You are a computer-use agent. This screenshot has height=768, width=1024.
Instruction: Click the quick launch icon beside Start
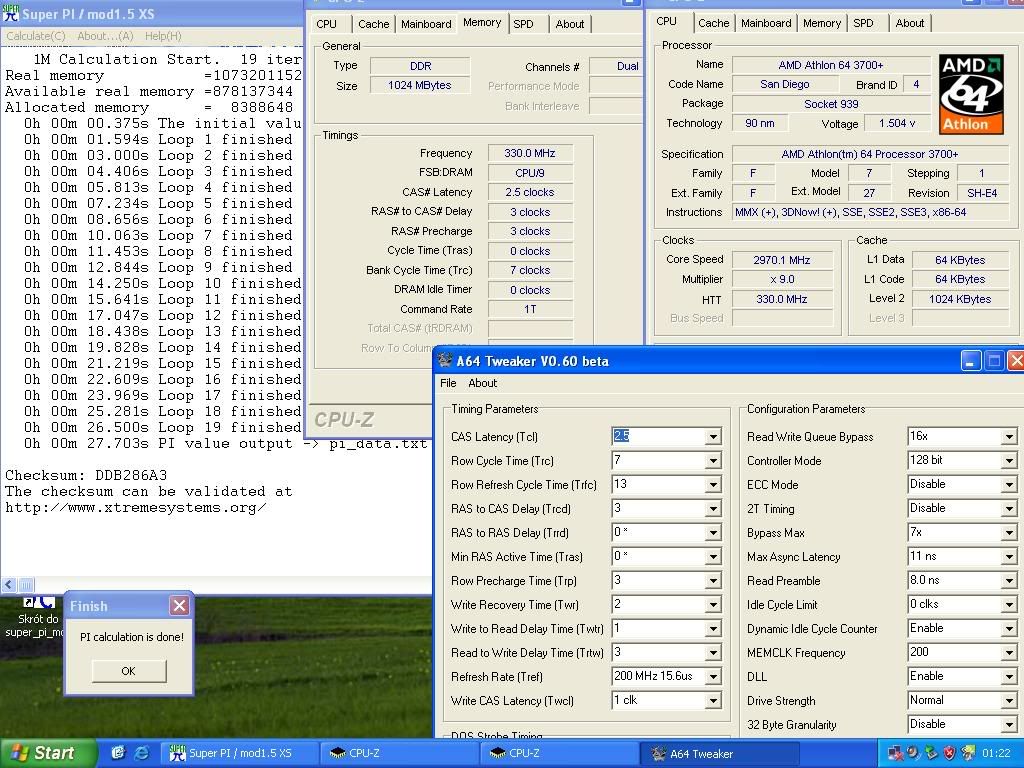click(118, 753)
